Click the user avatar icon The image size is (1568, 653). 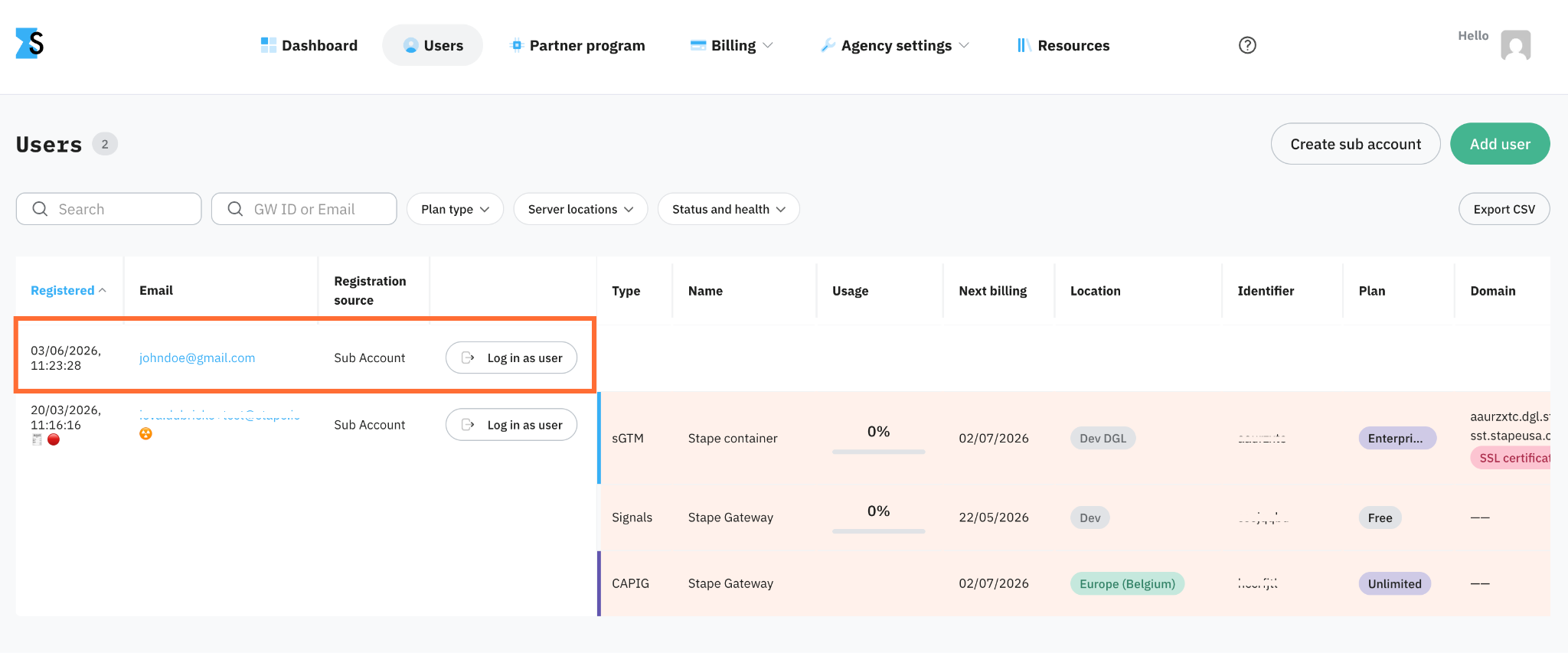[1515, 45]
